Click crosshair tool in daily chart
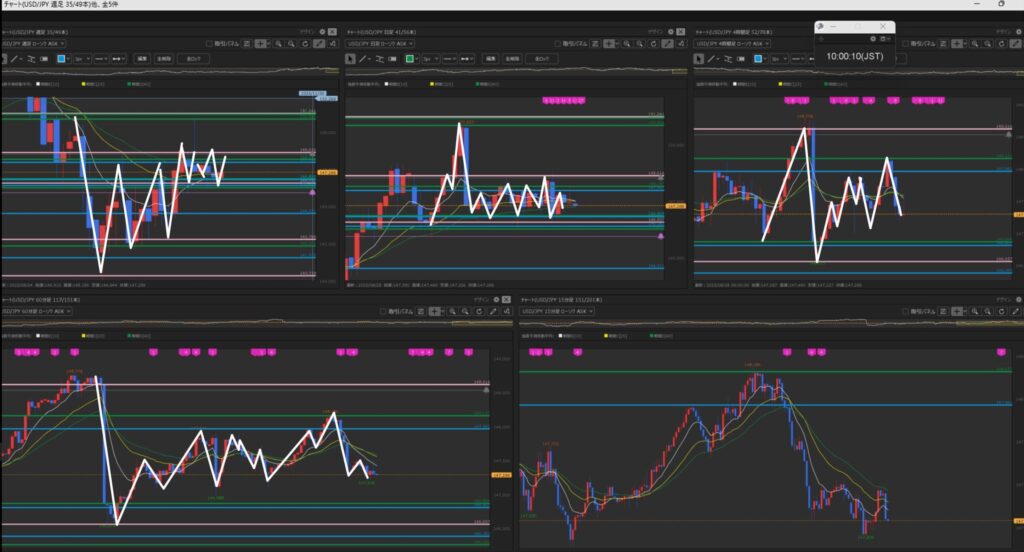Screen dimensions: 1024x552 coord(609,44)
